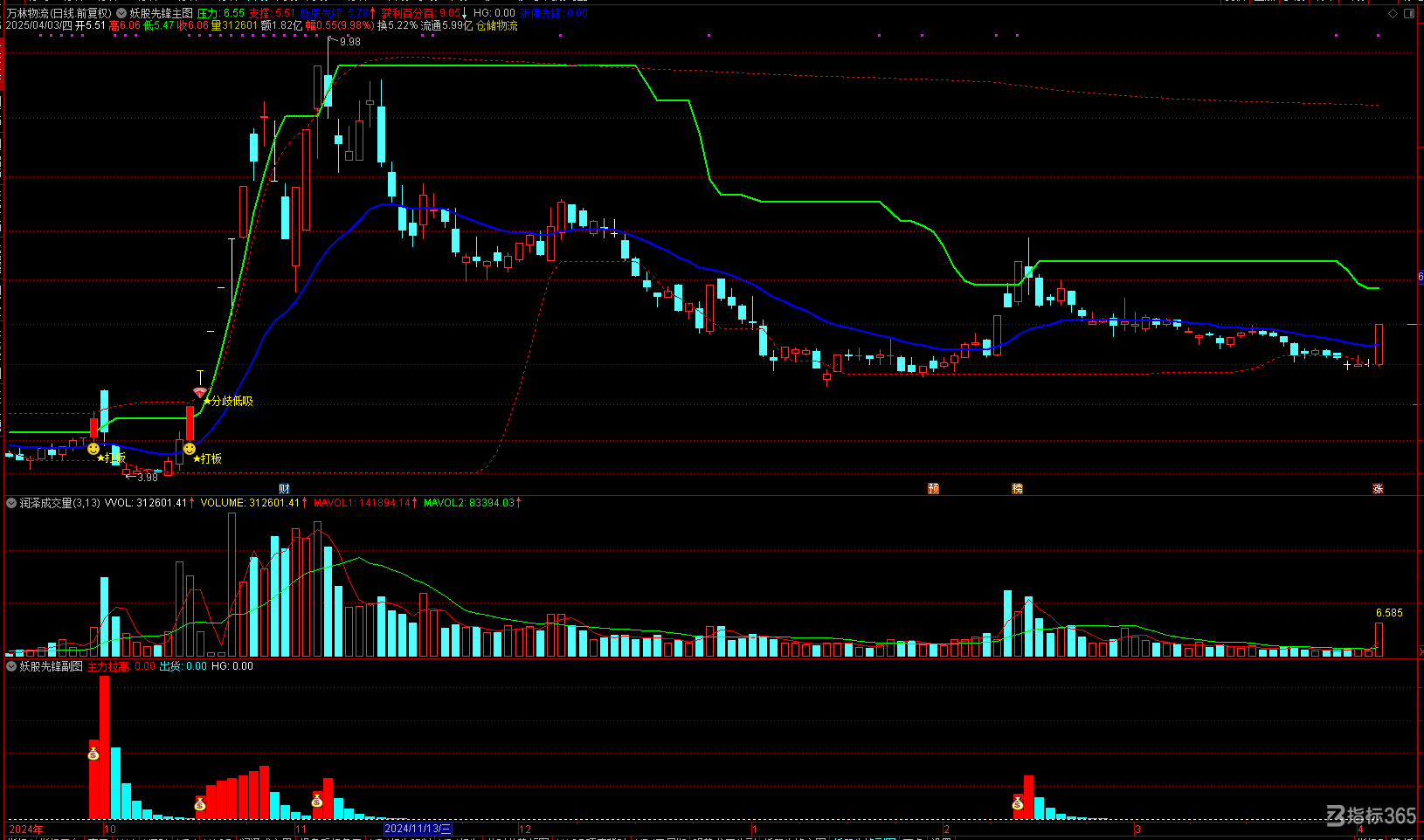Click the 2024年 label on the time axis
The width and height of the screenshot is (1424, 840).
26,829
